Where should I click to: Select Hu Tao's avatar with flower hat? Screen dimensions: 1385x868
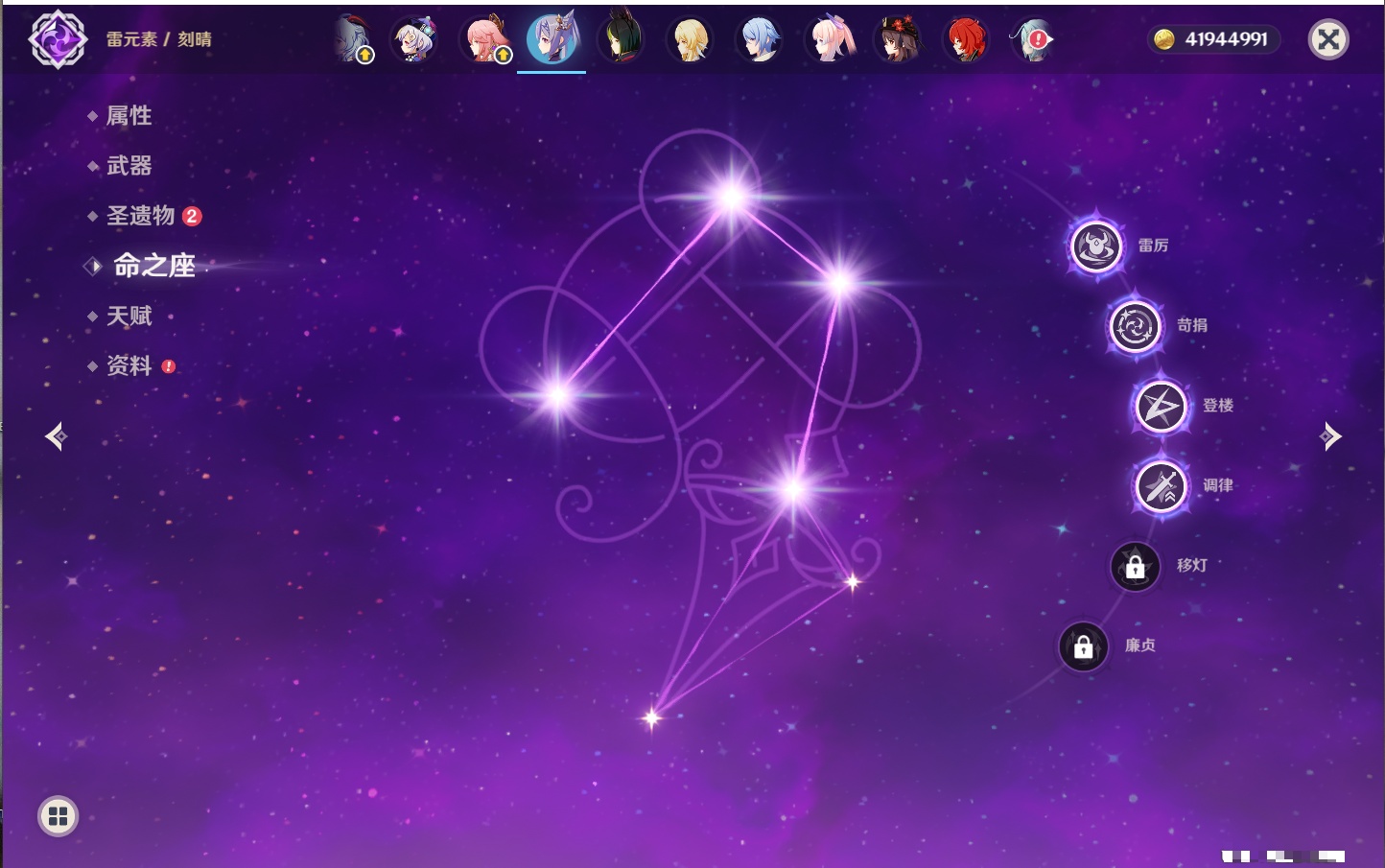[x=897, y=40]
